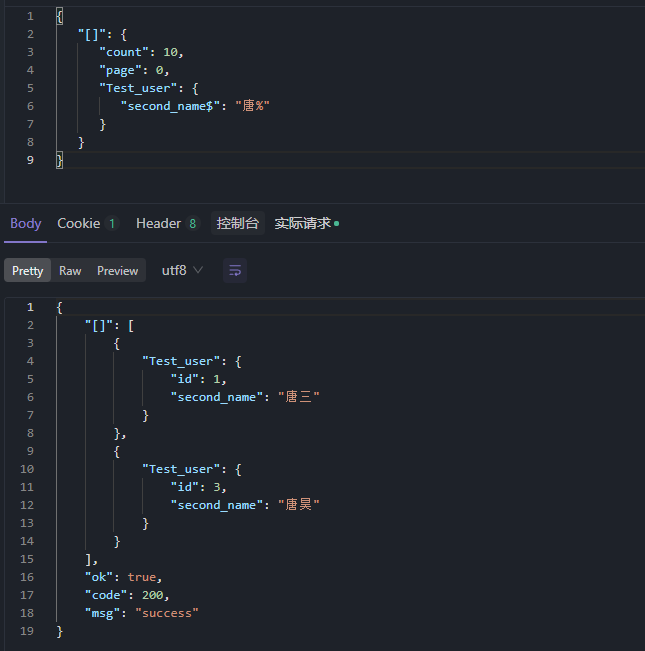The image size is (645, 651).
Task: Click "id": 3 in response
Action: tap(198, 487)
